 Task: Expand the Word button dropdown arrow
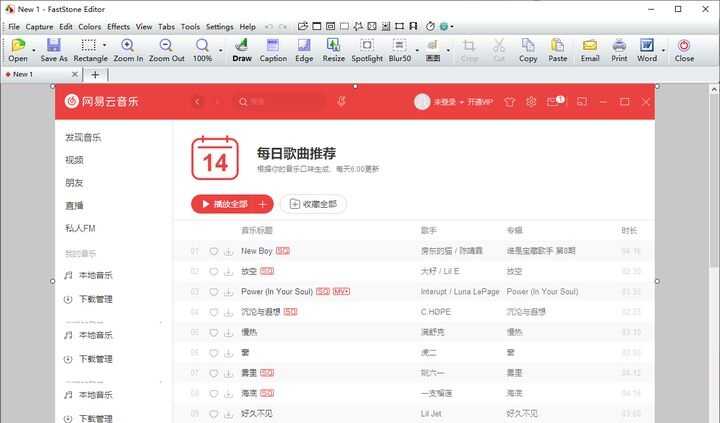point(663,50)
